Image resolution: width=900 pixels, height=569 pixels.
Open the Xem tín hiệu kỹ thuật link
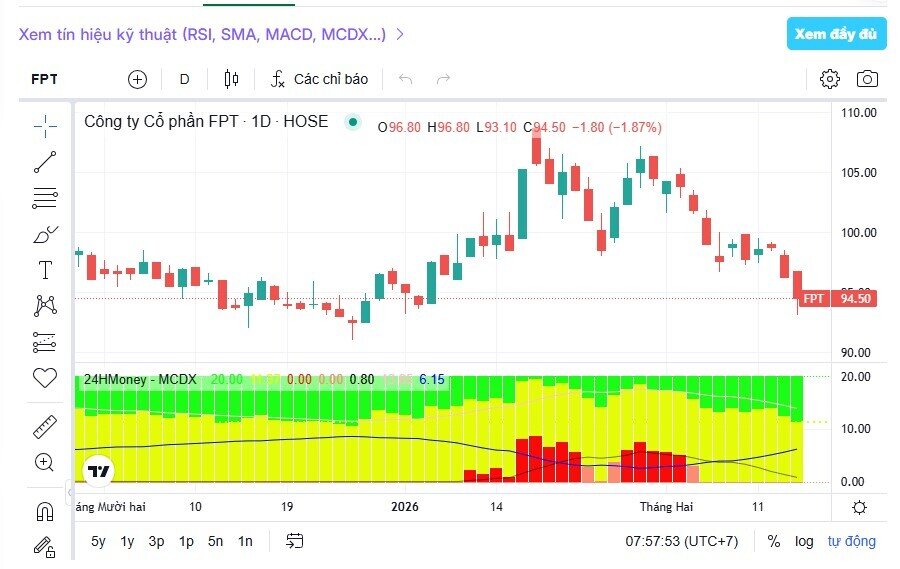(x=211, y=34)
